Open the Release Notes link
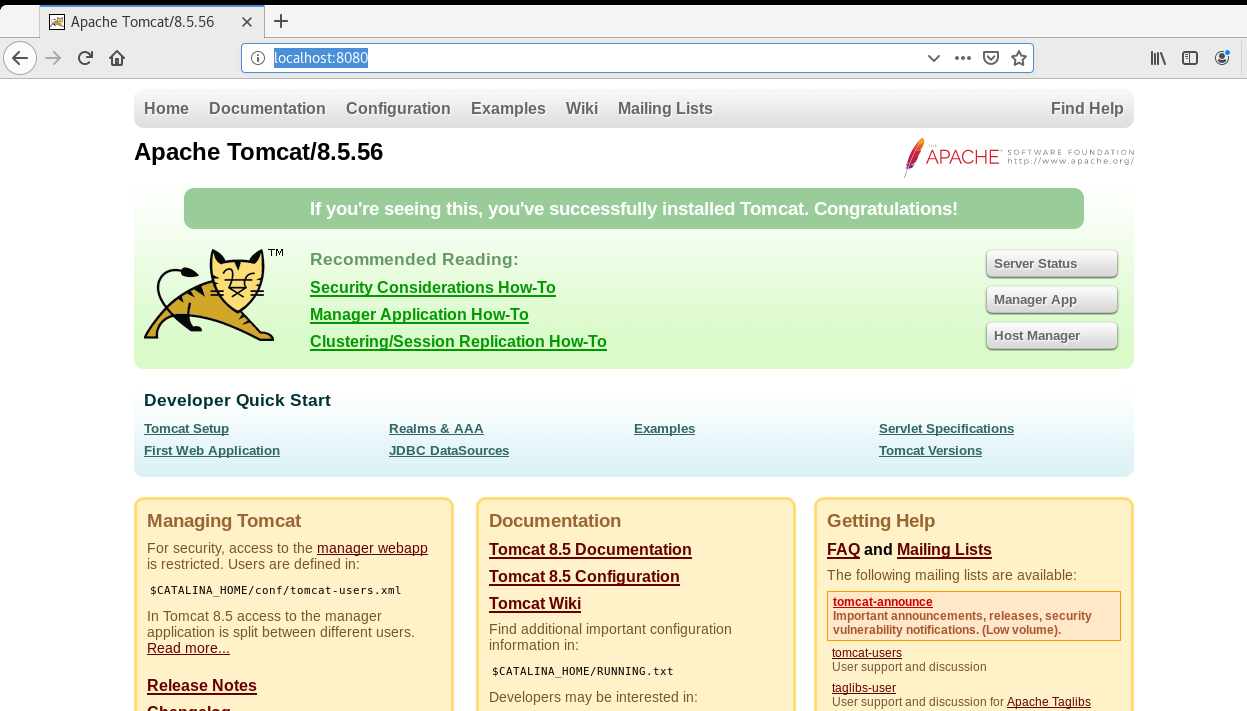This screenshot has width=1247, height=711. (x=202, y=686)
